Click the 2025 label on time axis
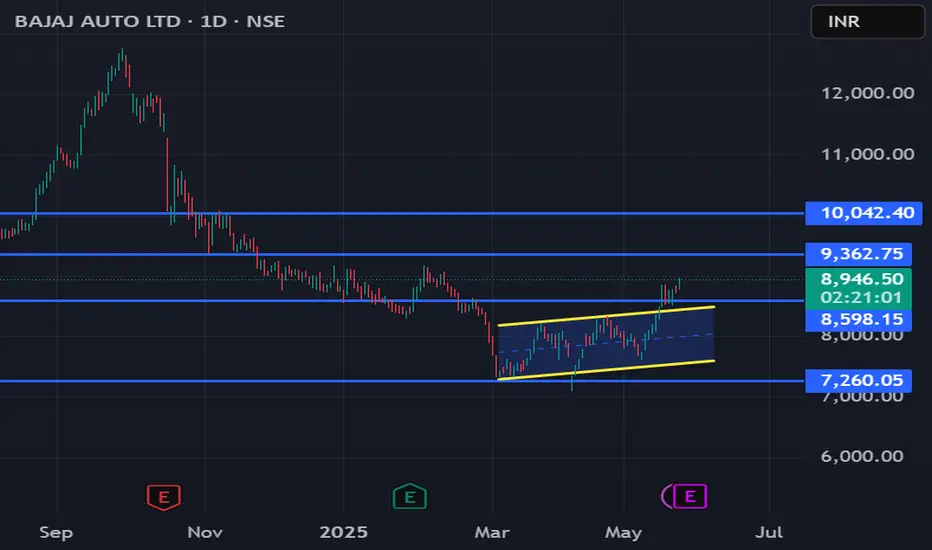Viewport: 932px width, 550px height. pyautogui.click(x=344, y=532)
